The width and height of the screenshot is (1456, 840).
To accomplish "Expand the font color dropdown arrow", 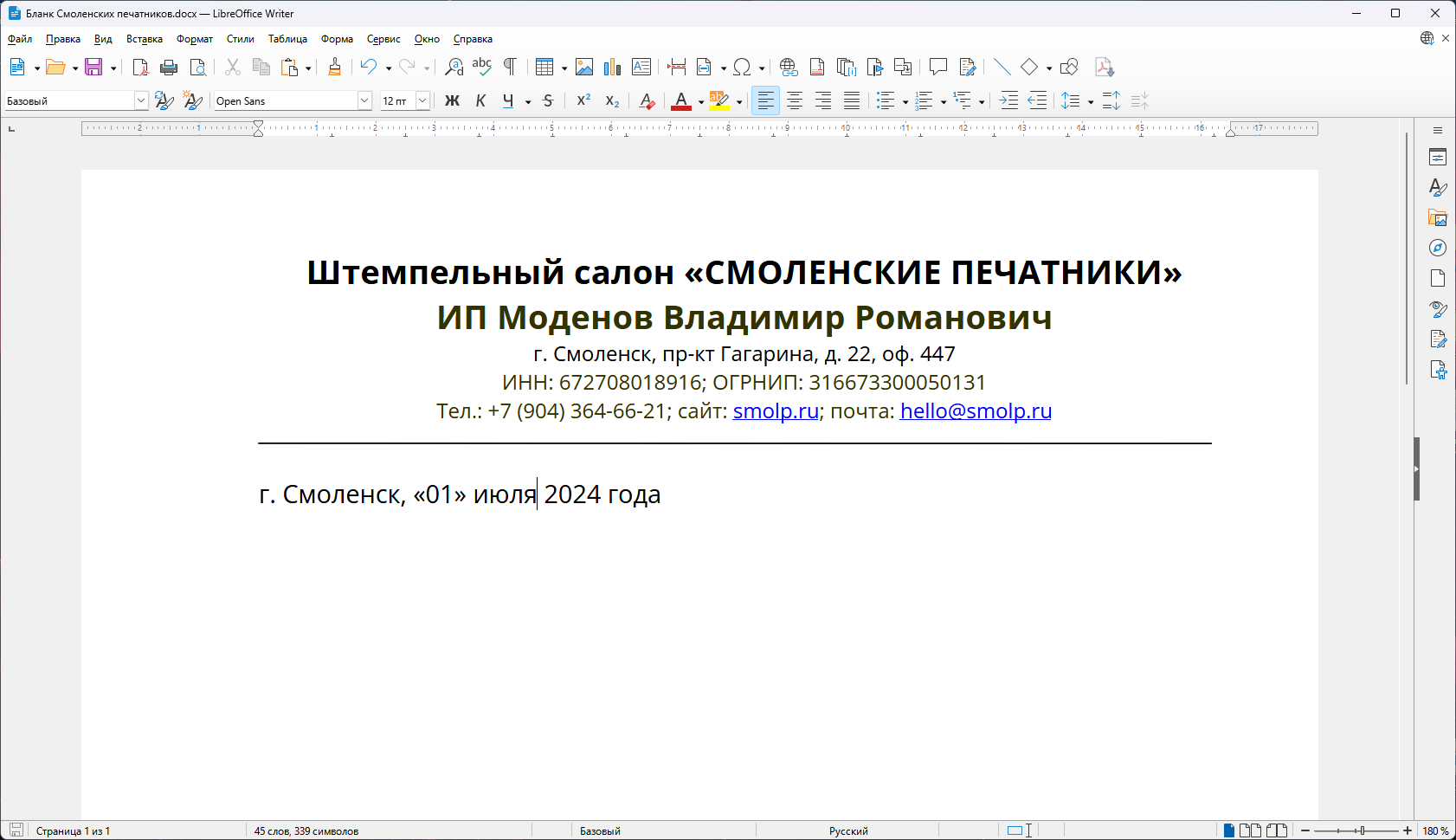I will point(701,101).
